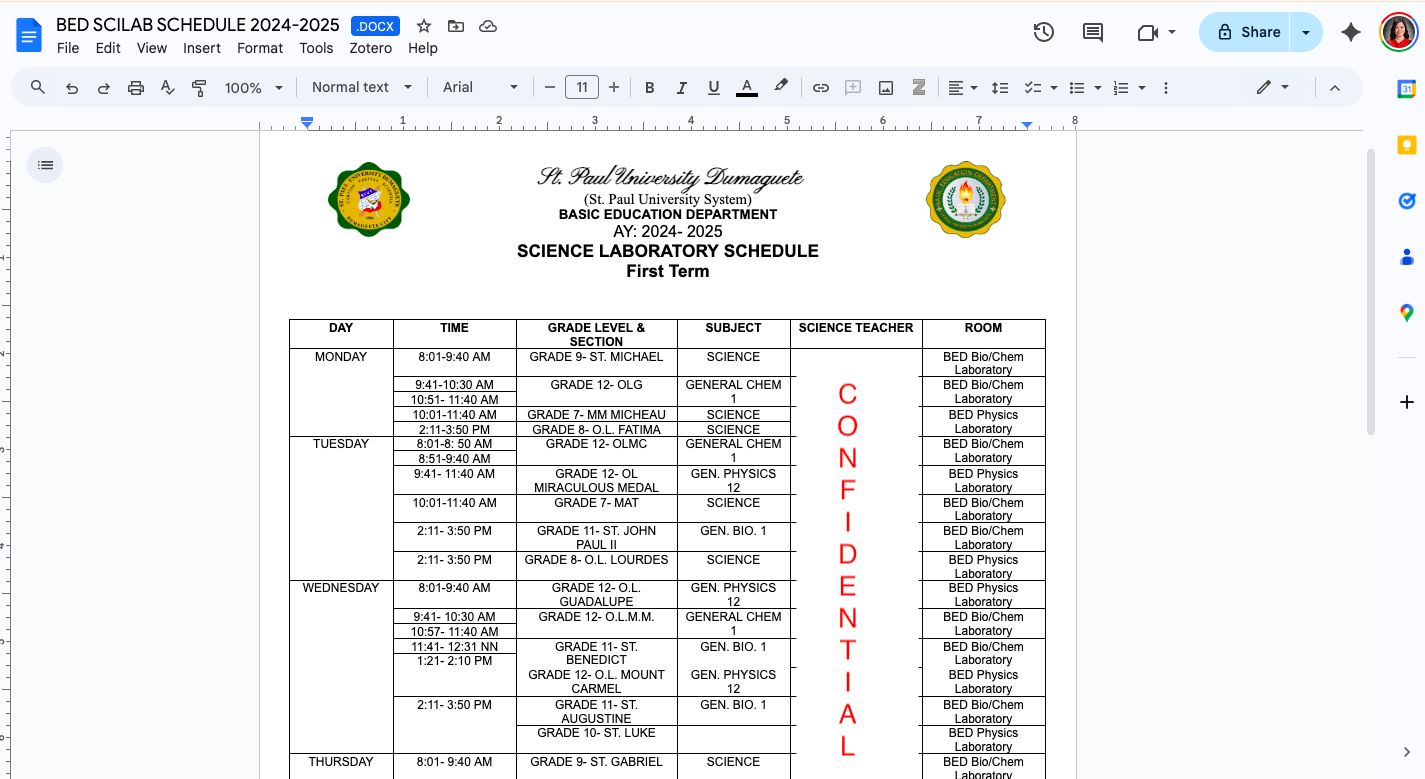1425x779 pixels.
Task: Open bulleted list options arrow
Action: [x=1098, y=88]
